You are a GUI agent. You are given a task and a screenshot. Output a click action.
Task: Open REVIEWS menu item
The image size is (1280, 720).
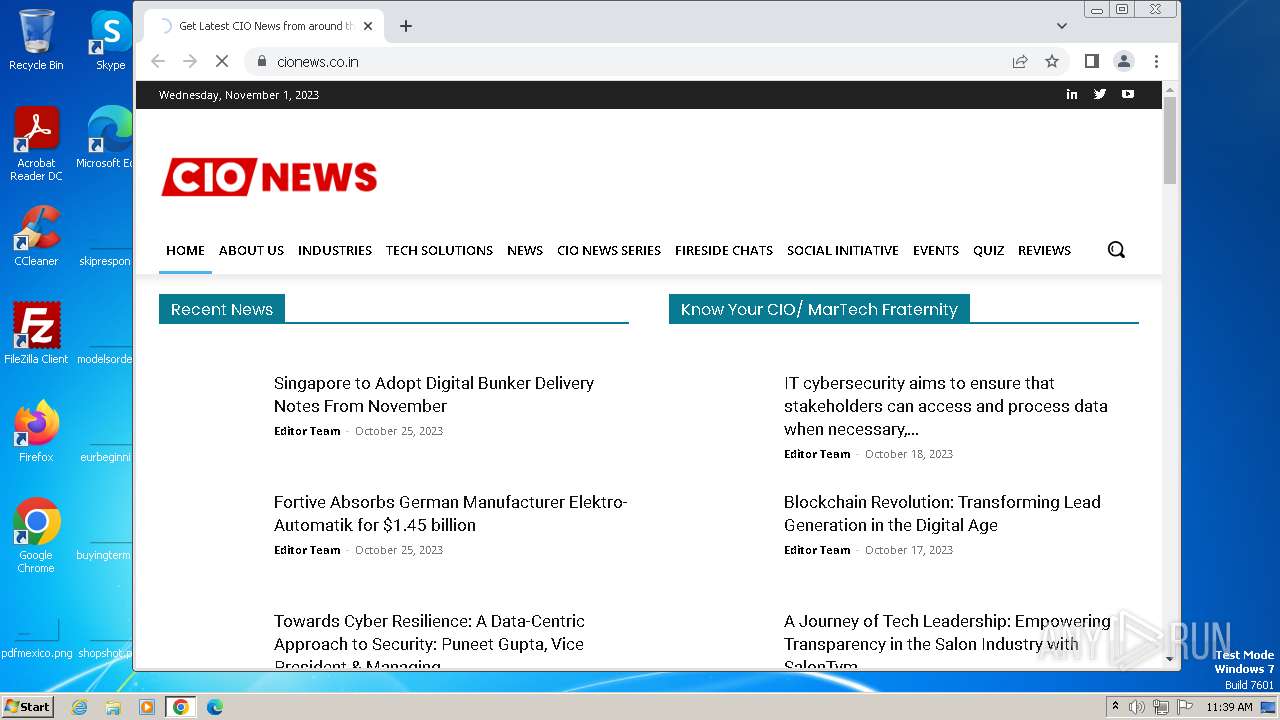[1044, 250]
